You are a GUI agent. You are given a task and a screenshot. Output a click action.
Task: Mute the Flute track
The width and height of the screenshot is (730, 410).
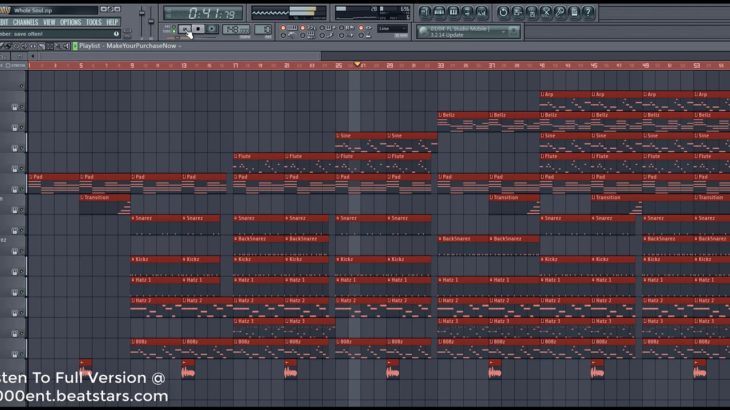click(21, 168)
